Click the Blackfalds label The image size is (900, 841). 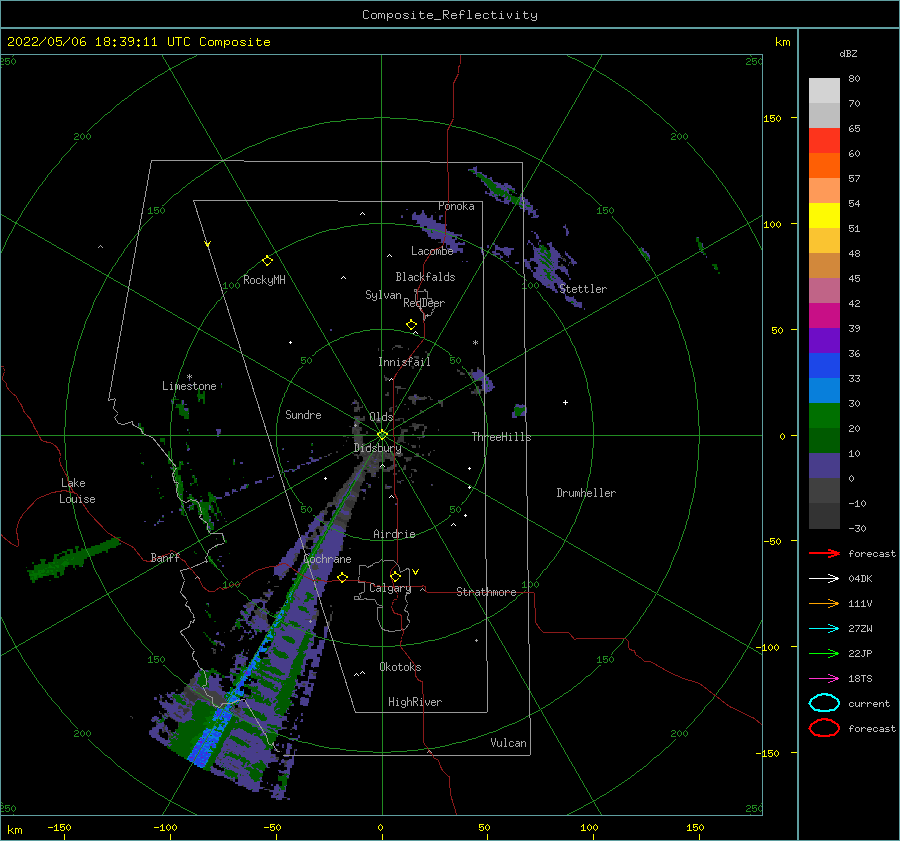tap(425, 277)
